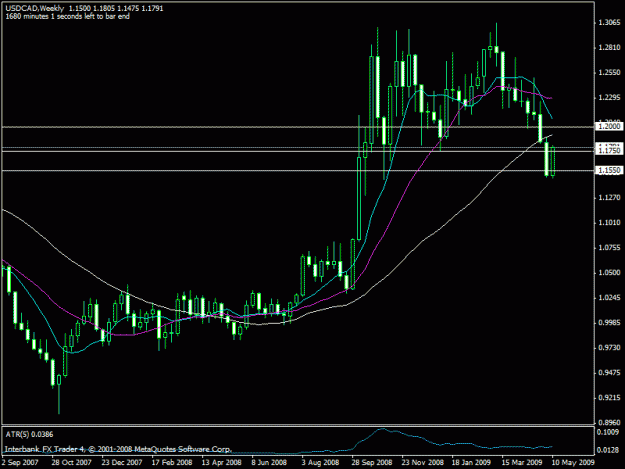Click the 1.0245 price scale value

click(x=609, y=298)
